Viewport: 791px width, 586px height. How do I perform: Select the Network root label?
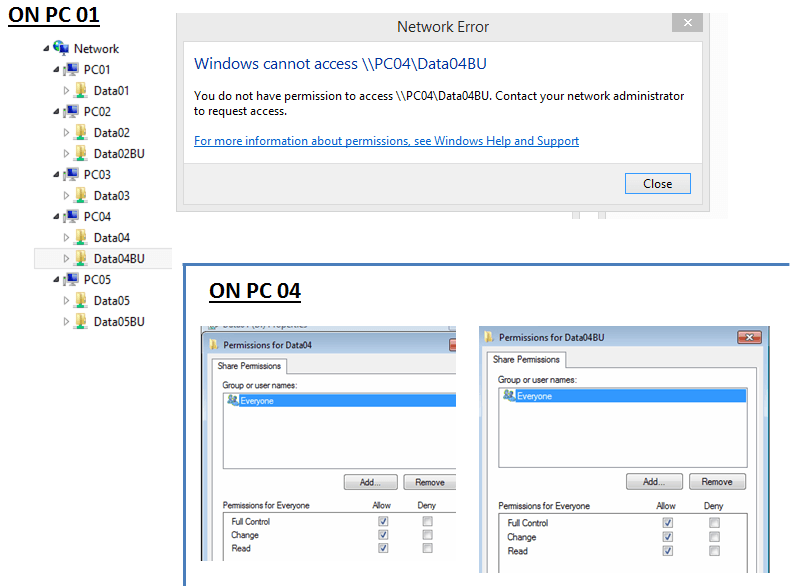pyautogui.click(x=96, y=48)
